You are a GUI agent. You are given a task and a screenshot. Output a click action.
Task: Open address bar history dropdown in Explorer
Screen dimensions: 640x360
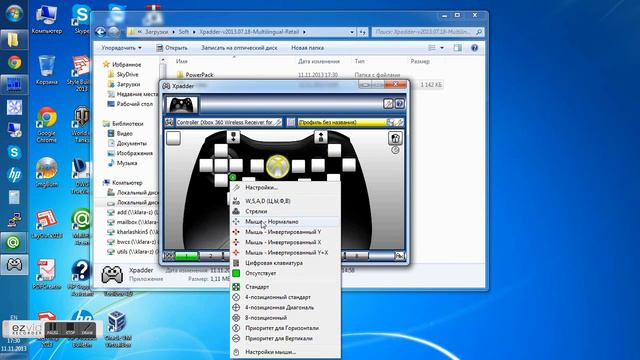pyautogui.click(x=352, y=32)
